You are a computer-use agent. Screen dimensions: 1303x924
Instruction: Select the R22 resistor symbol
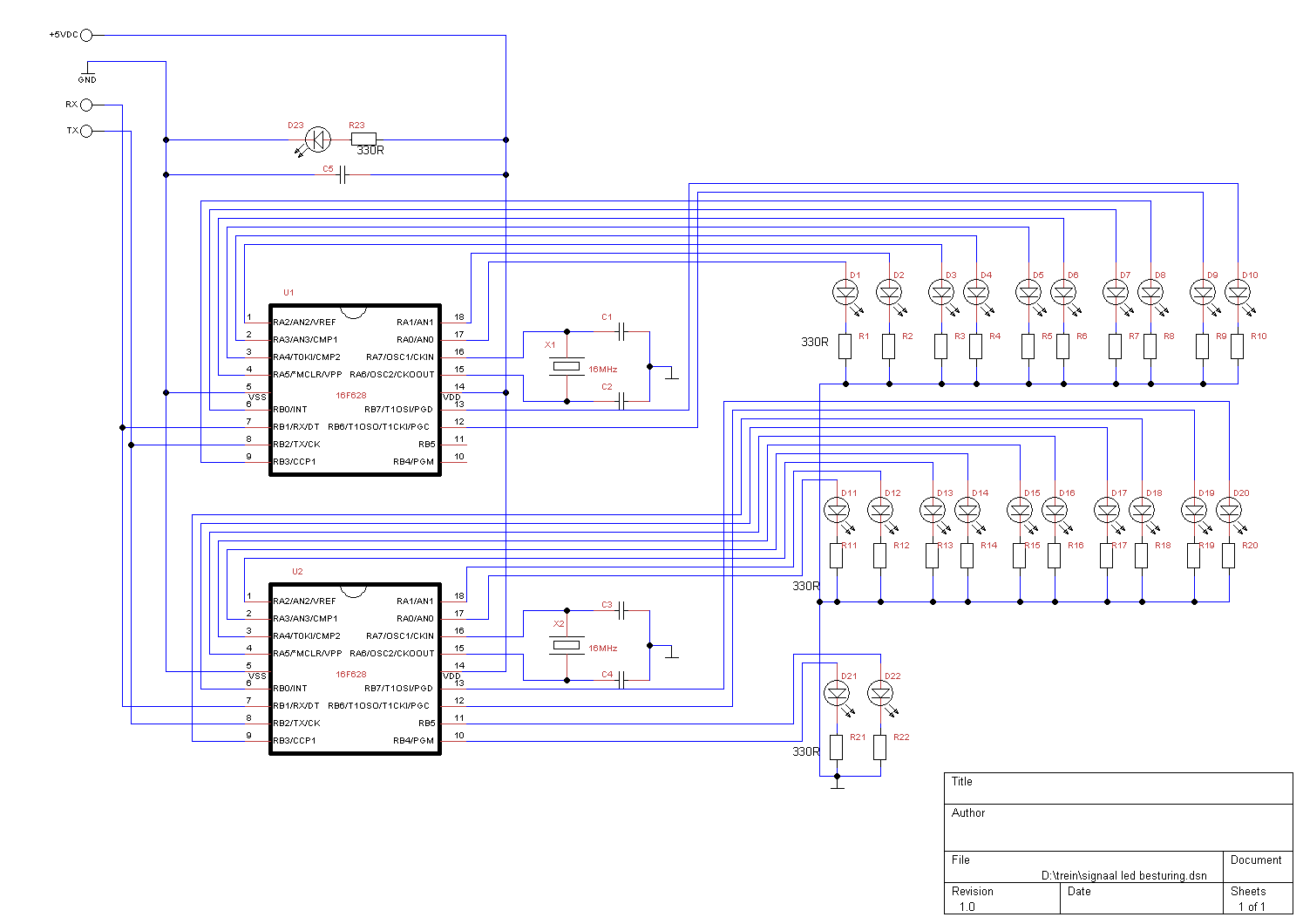[880, 747]
